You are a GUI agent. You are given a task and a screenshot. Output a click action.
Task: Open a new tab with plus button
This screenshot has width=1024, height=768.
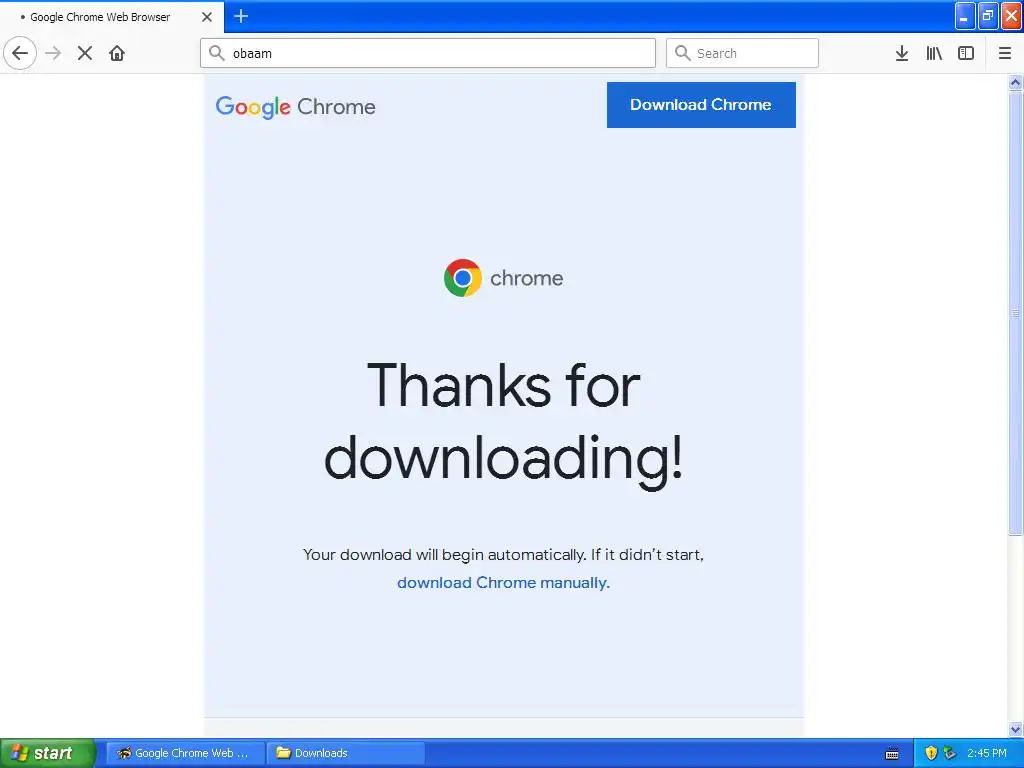[x=241, y=16]
